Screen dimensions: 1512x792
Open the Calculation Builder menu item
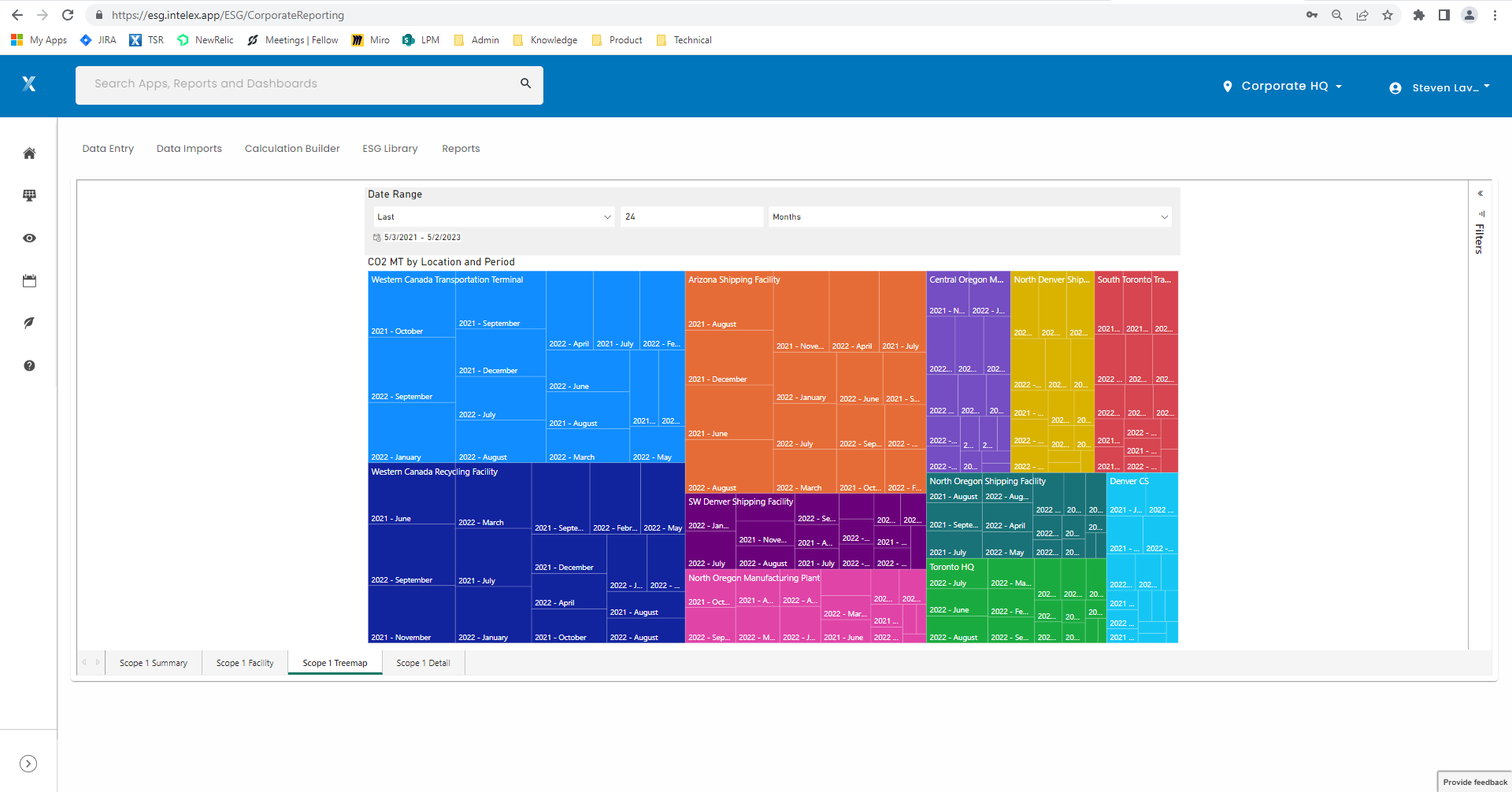tap(292, 148)
